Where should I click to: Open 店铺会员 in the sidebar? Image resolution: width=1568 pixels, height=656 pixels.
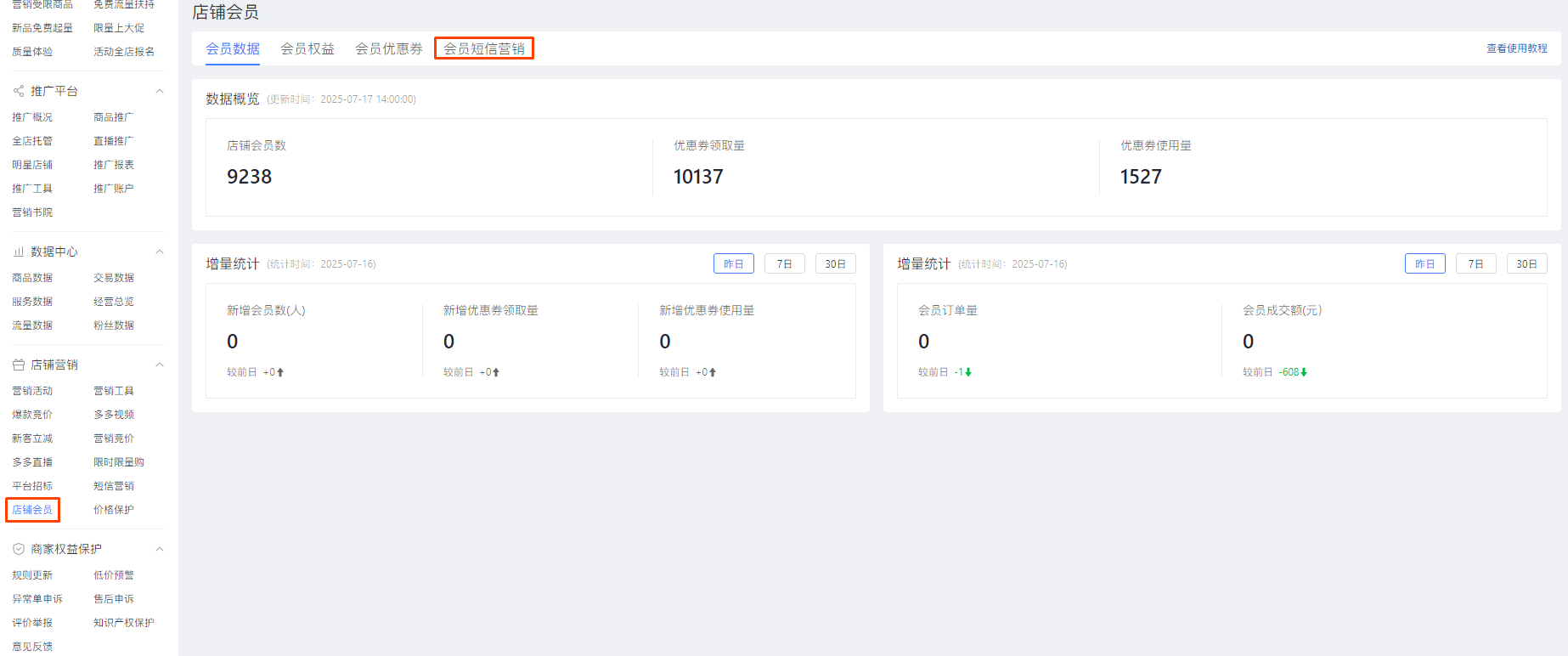coord(32,510)
